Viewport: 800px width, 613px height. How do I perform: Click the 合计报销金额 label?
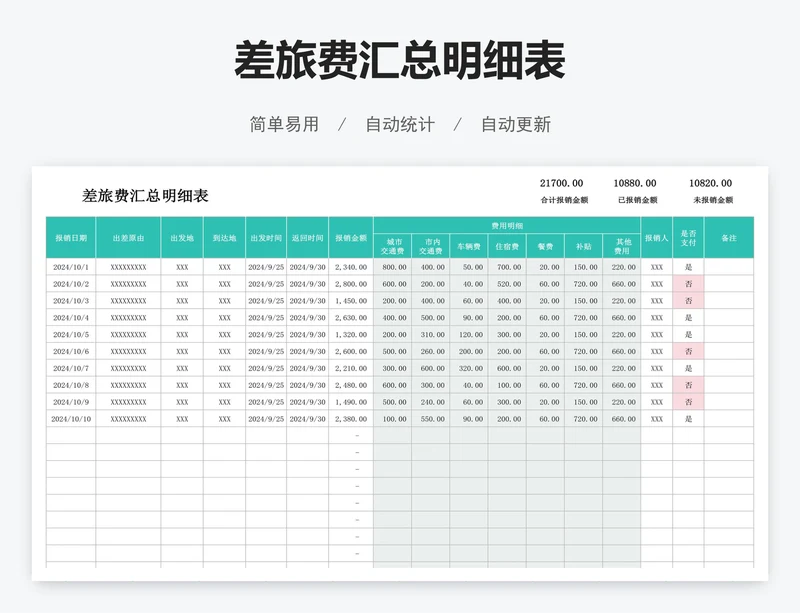(564, 200)
